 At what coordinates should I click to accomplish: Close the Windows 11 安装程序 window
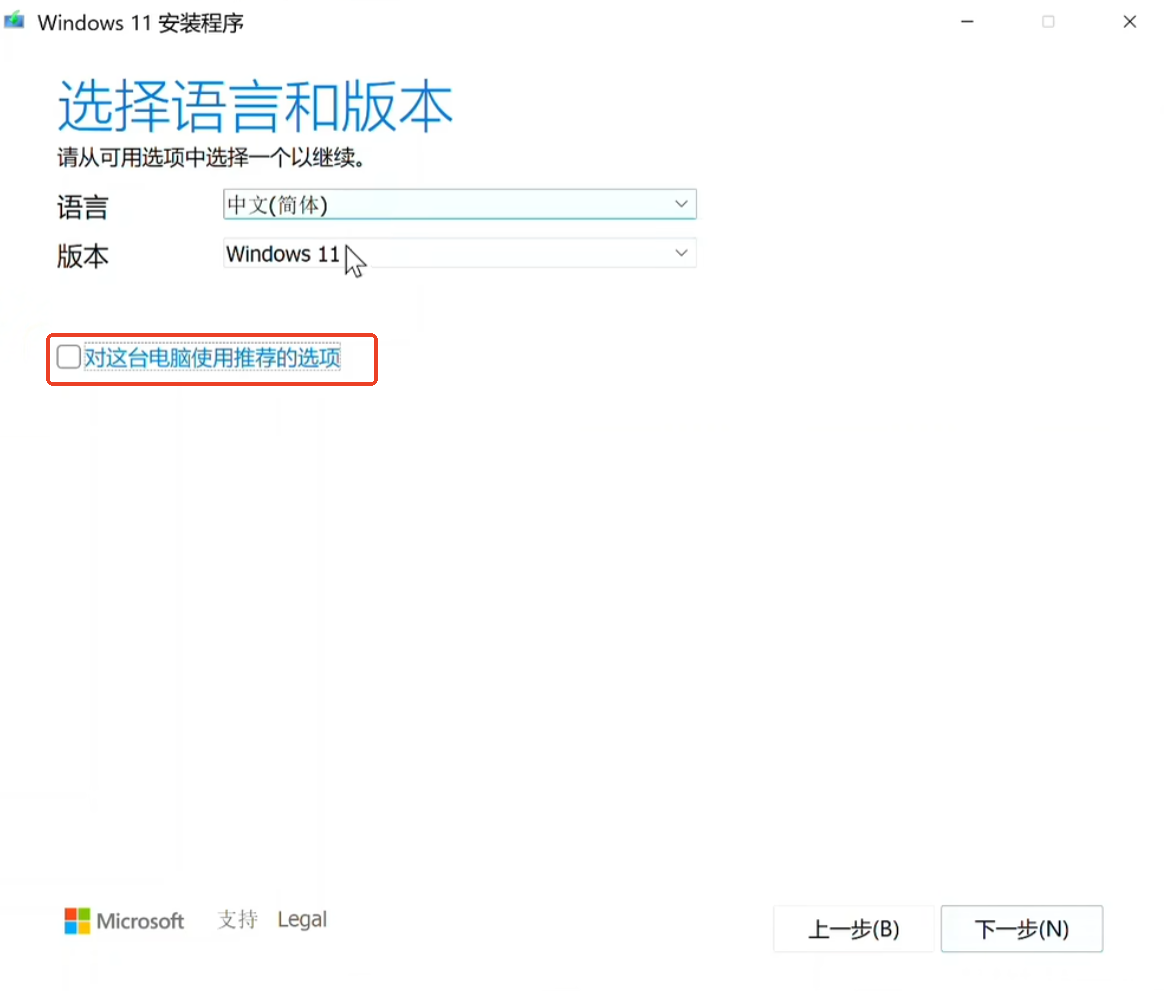coord(1130,22)
